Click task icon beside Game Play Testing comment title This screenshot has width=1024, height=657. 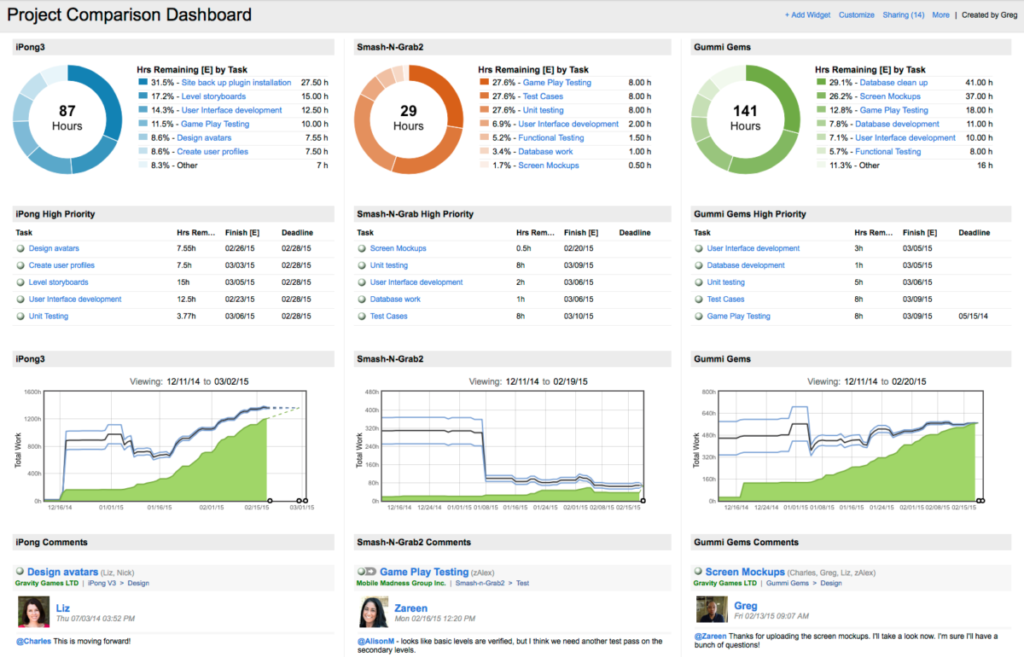365,571
